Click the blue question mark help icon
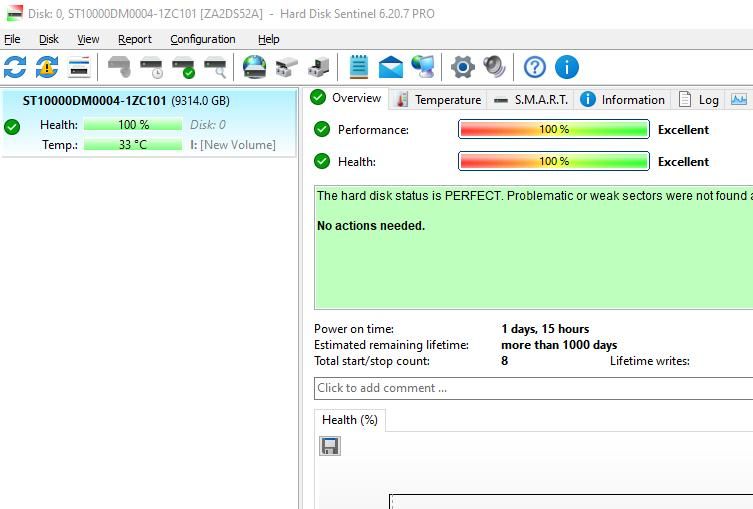This screenshot has width=753, height=509. click(534, 67)
